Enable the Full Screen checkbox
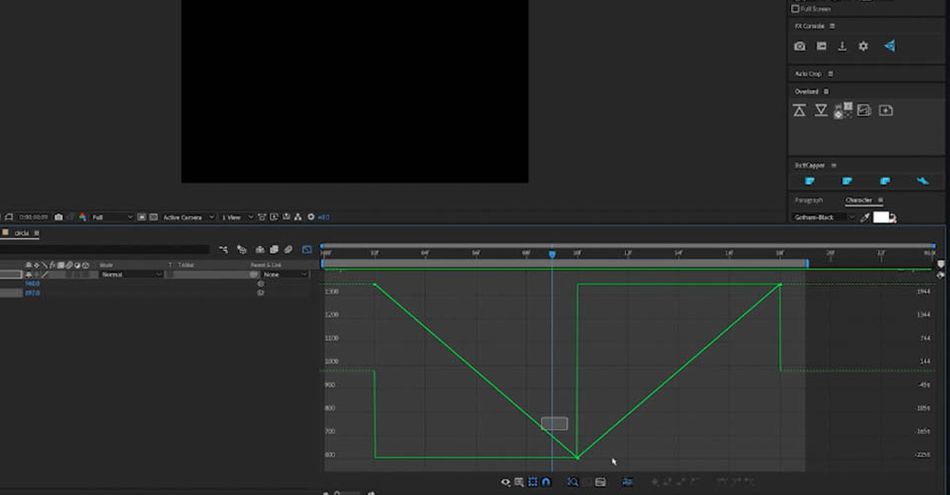The width and height of the screenshot is (950, 495). tap(795, 8)
